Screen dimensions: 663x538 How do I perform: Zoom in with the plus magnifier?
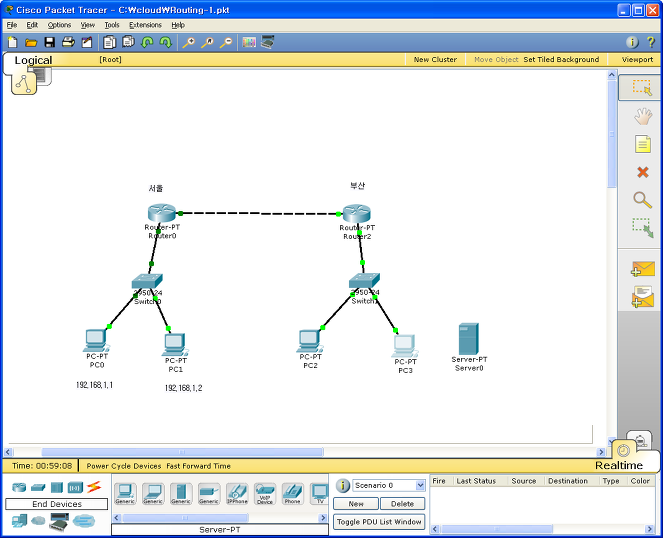click(188, 42)
